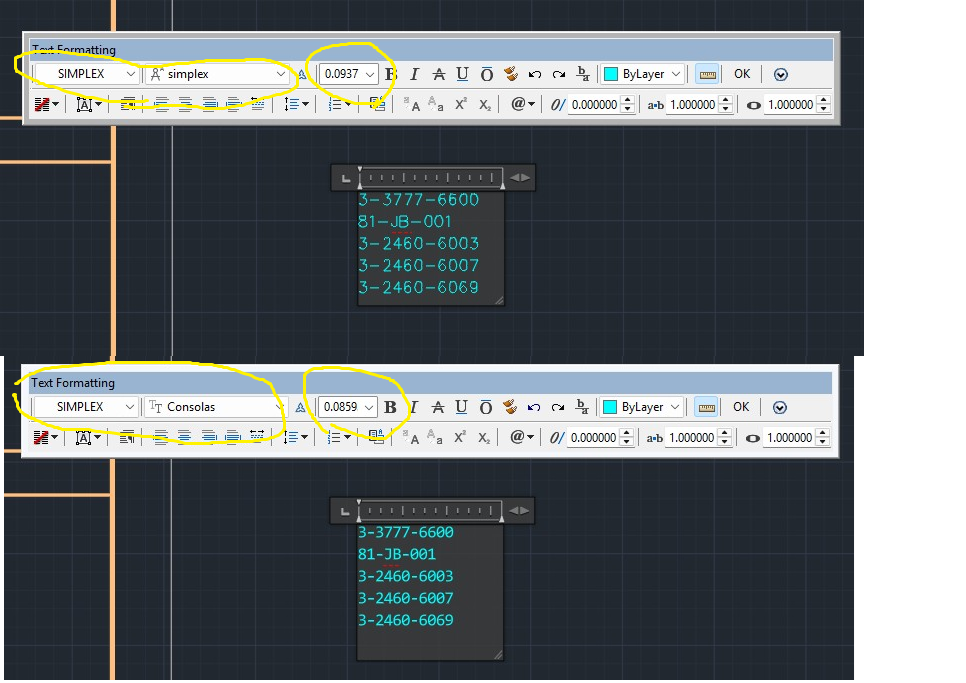Decrease tracking value in simplex-font toolbar
The height and width of the screenshot is (683, 966).
[725, 109]
